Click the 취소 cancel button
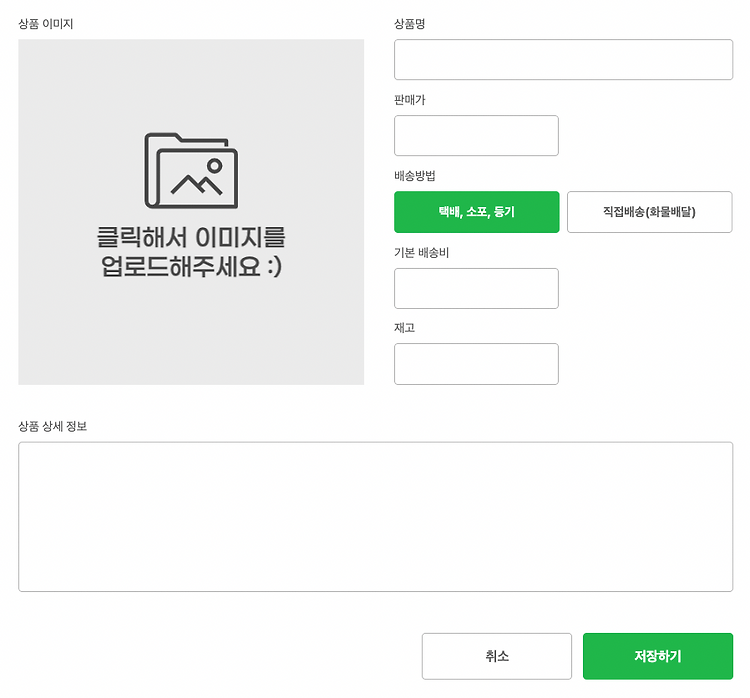Viewport: 750px width, 698px height. (x=496, y=656)
